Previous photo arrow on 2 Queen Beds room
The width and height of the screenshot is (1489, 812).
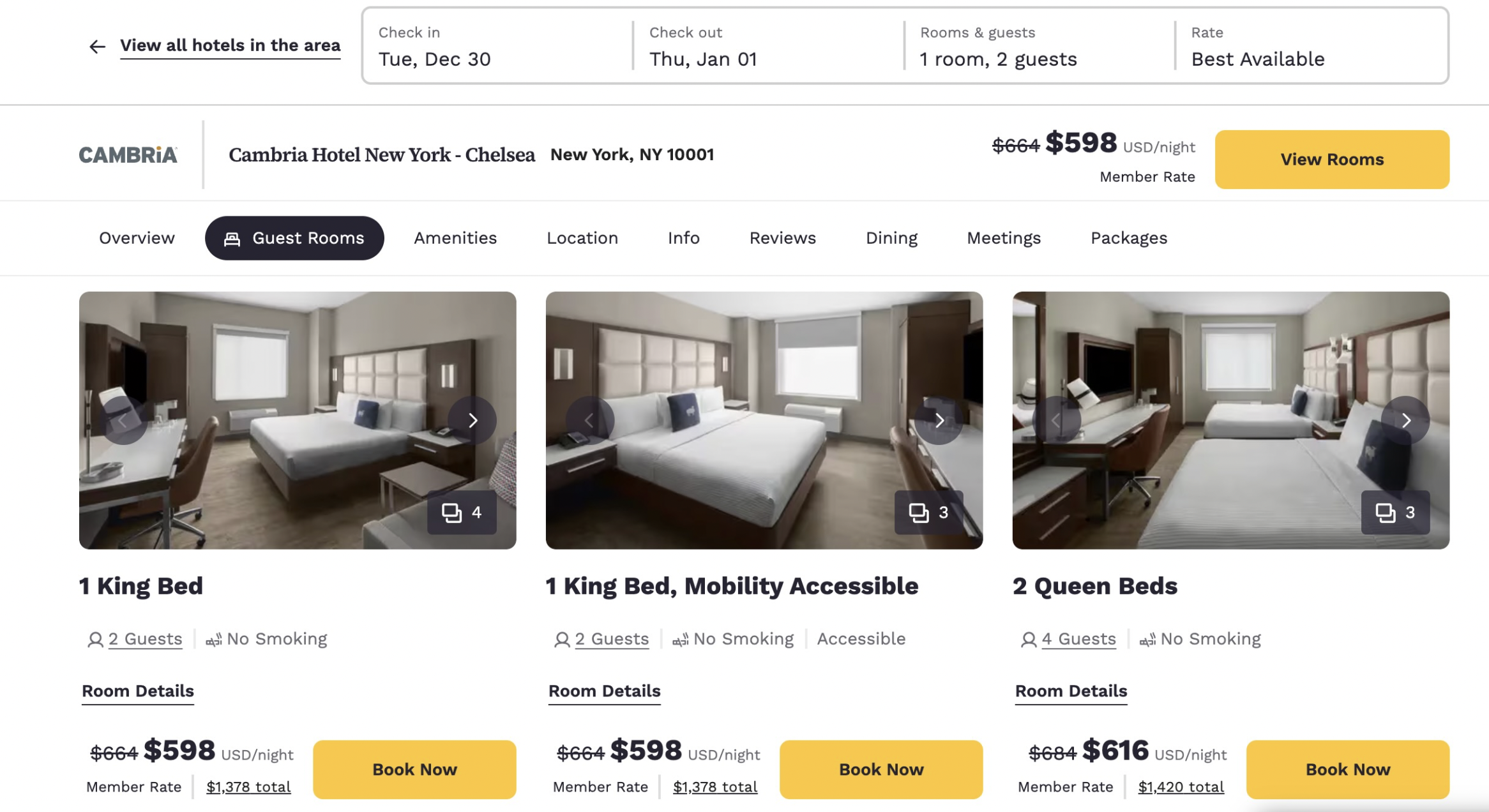(1056, 421)
